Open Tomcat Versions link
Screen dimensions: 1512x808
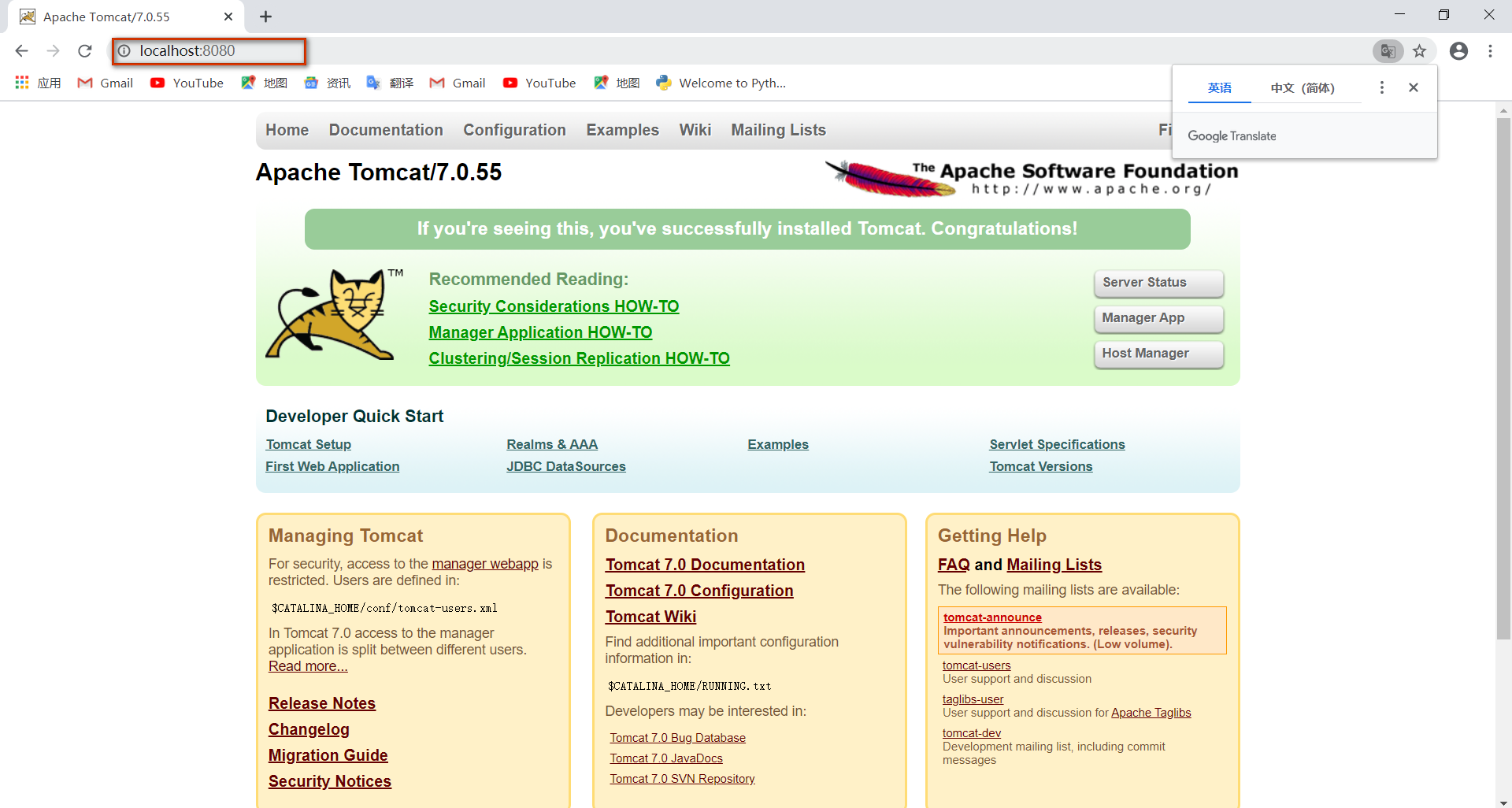(x=1041, y=466)
